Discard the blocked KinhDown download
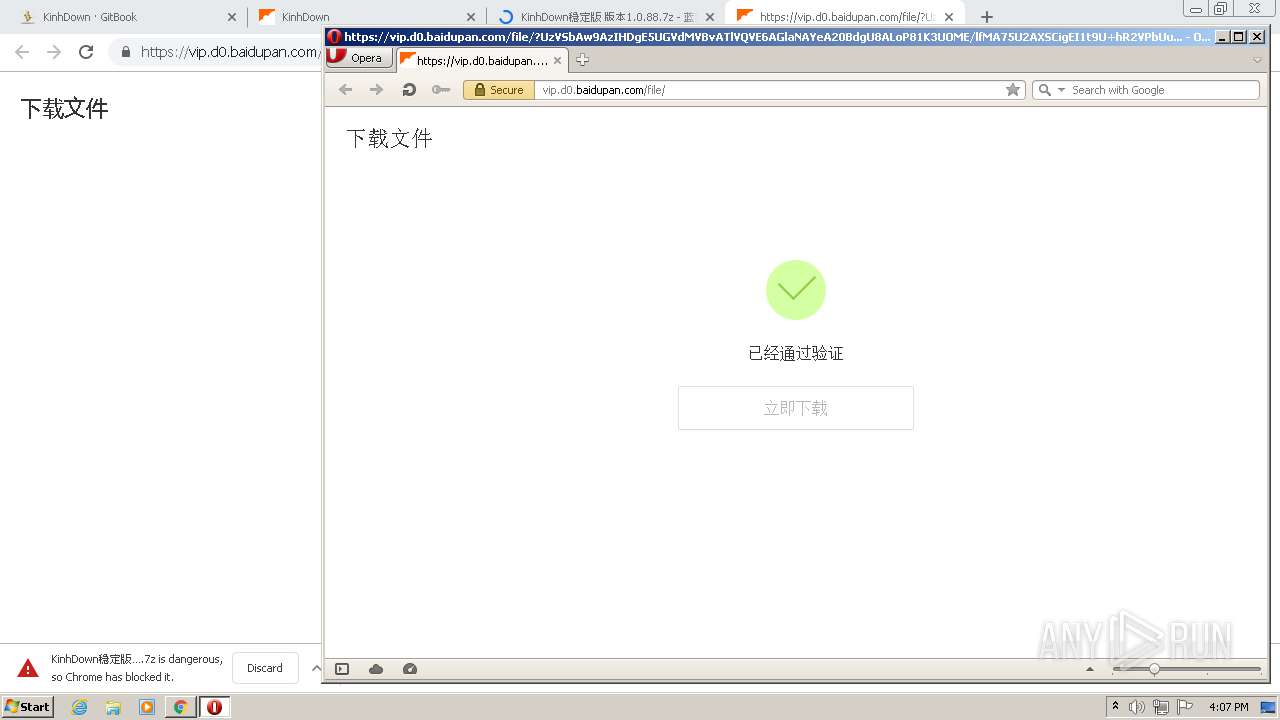Screen dimensions: 1280x720 265,668
